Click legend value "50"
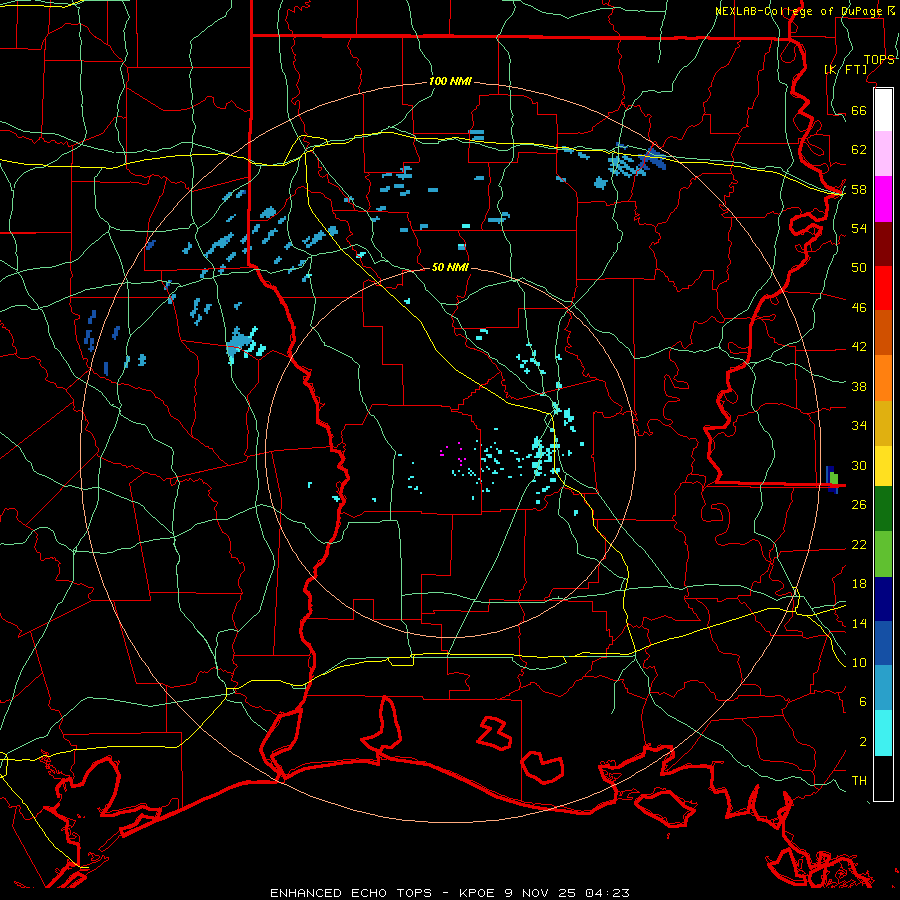900x900 pixels. pyautogui.click(x=859, y=267)
